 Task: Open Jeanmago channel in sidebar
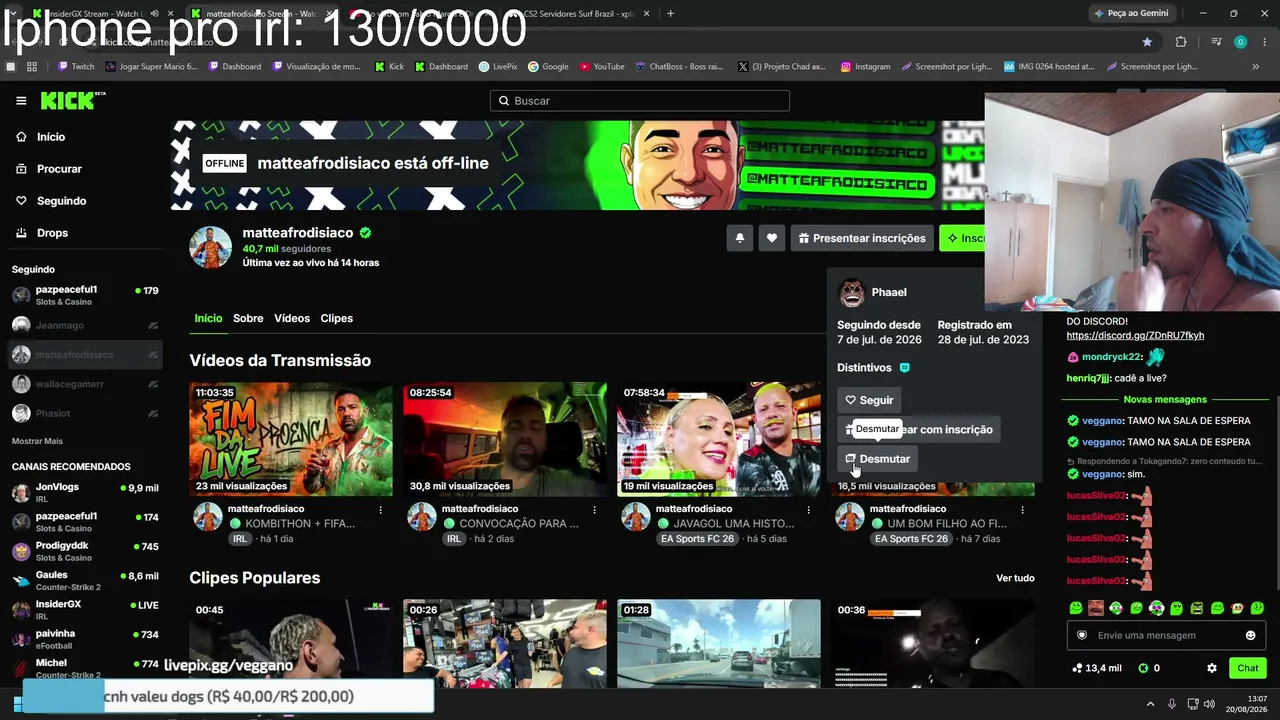pos(85,325)
